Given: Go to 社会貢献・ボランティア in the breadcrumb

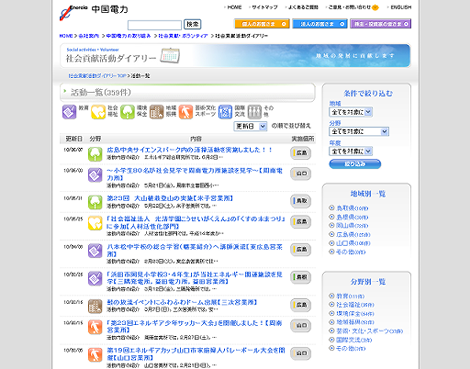Looking at the screenshot, I should (x=183, y=36).
